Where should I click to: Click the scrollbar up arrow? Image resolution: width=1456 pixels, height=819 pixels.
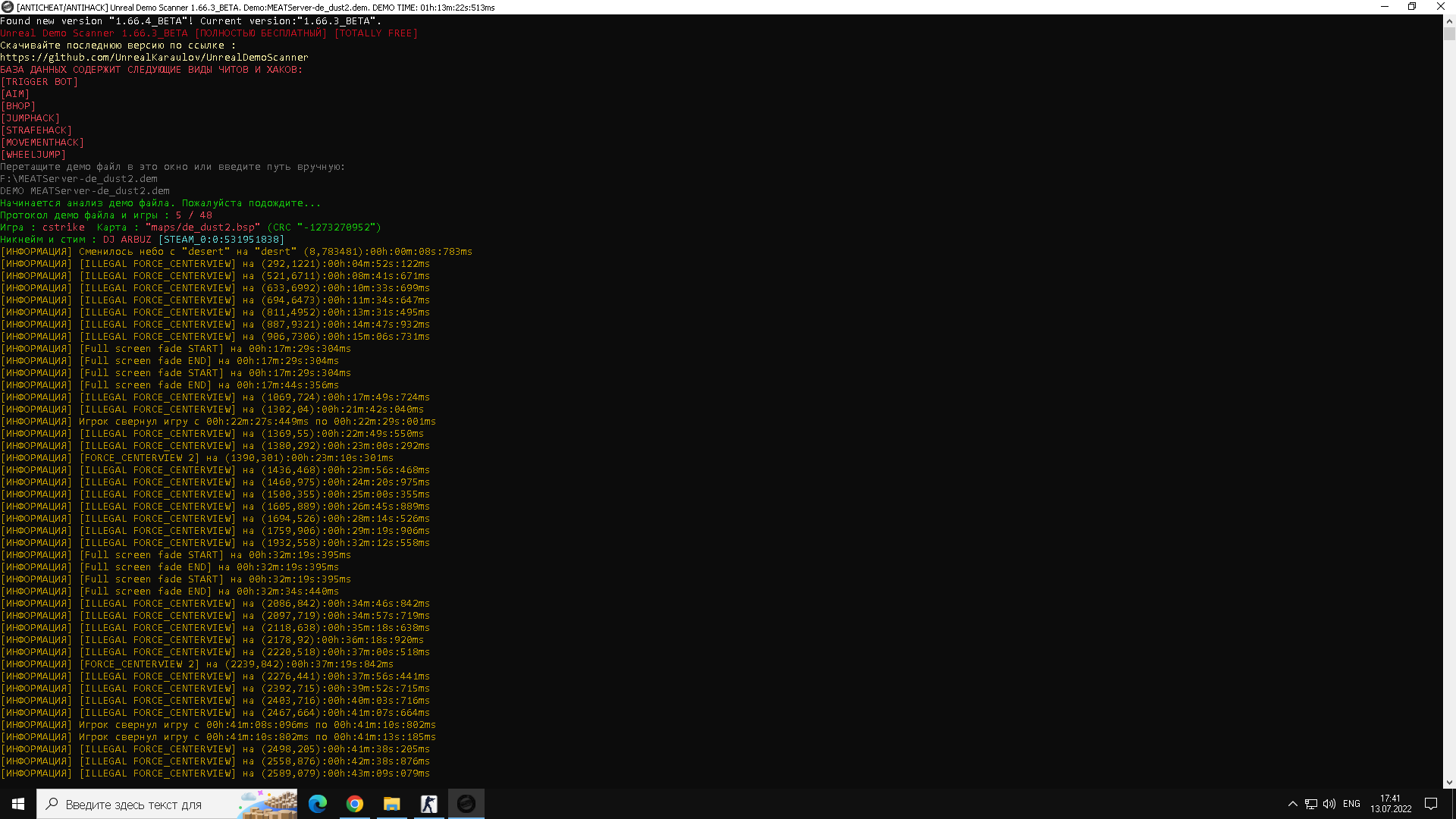coord(1449,20)
